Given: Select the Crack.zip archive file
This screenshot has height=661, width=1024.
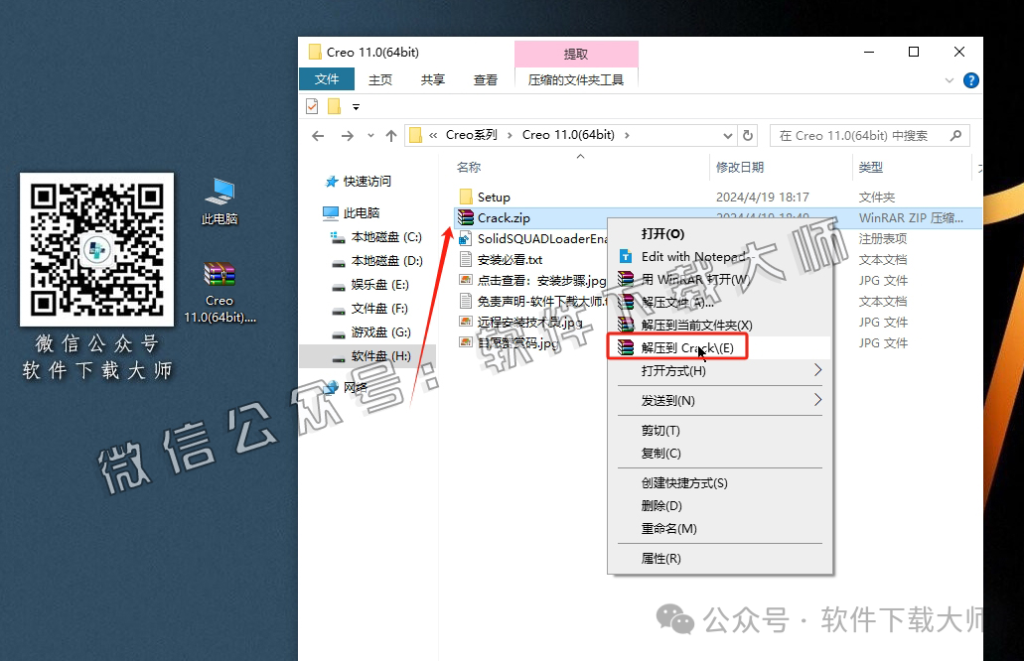Looking at the screenshot, I should click(494, 218).
